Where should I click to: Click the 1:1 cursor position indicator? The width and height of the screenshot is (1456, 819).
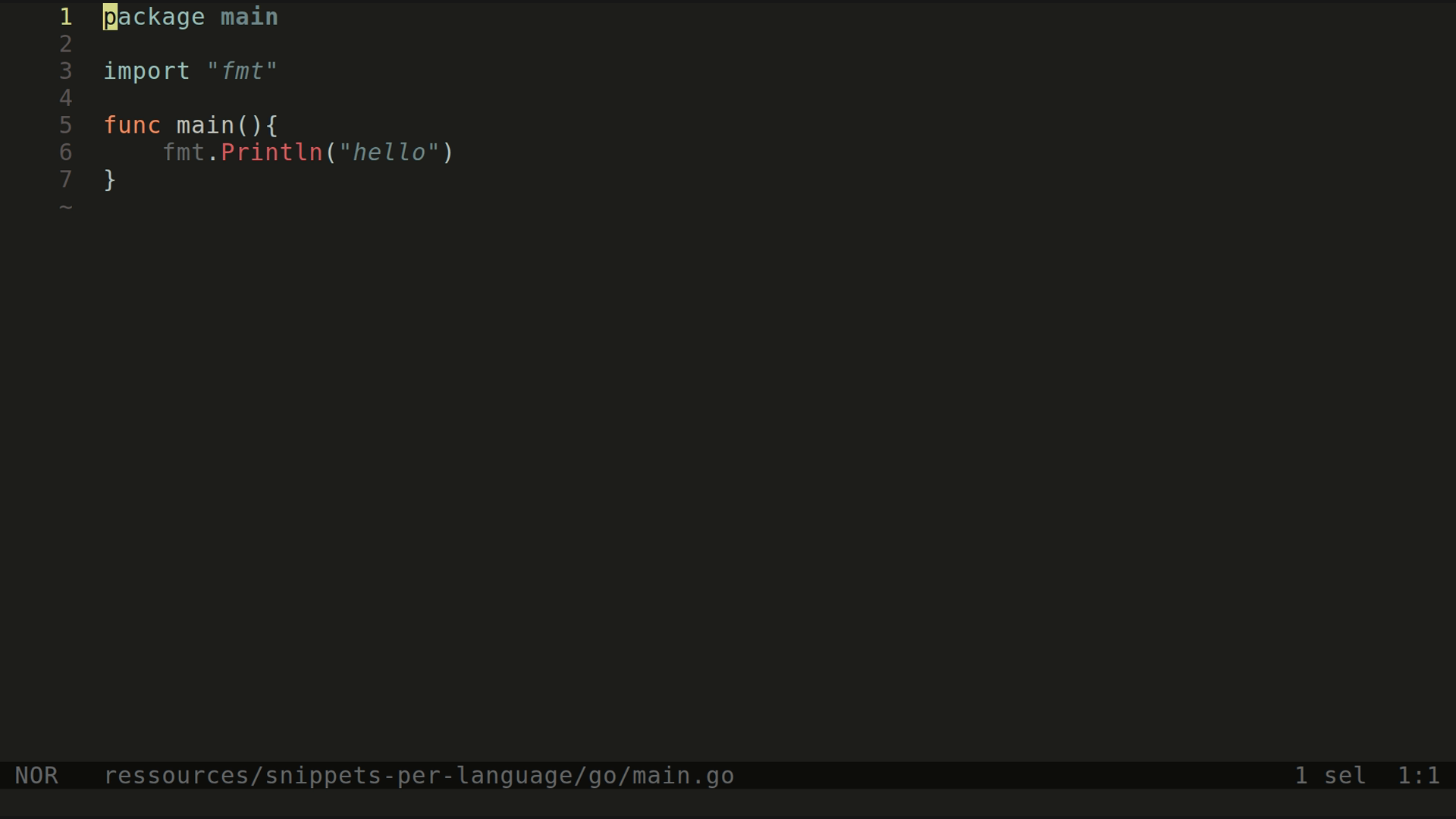tap(1418, 776)
